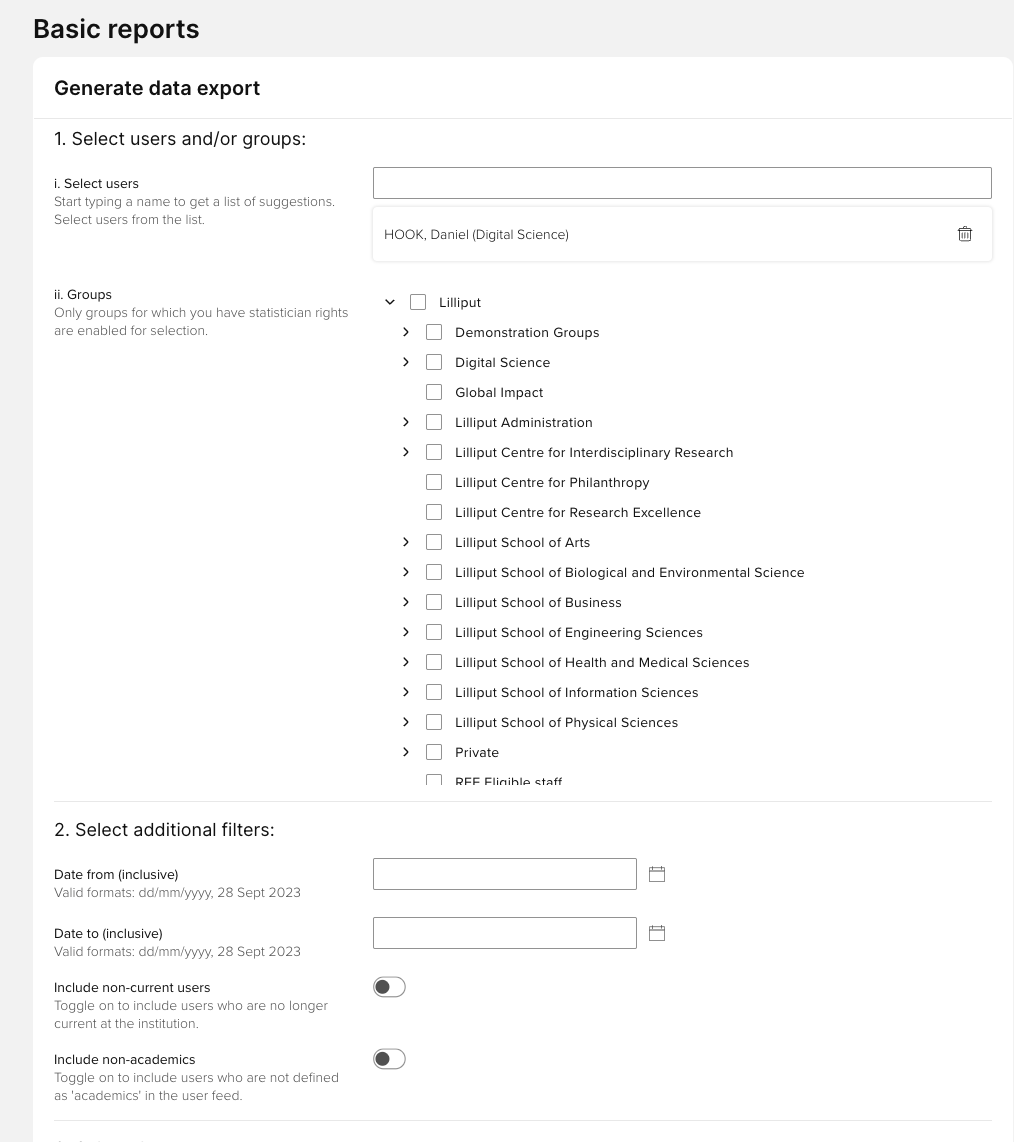Click the Select users search field
This screenshot has width=1014, height=1142.
682,183
